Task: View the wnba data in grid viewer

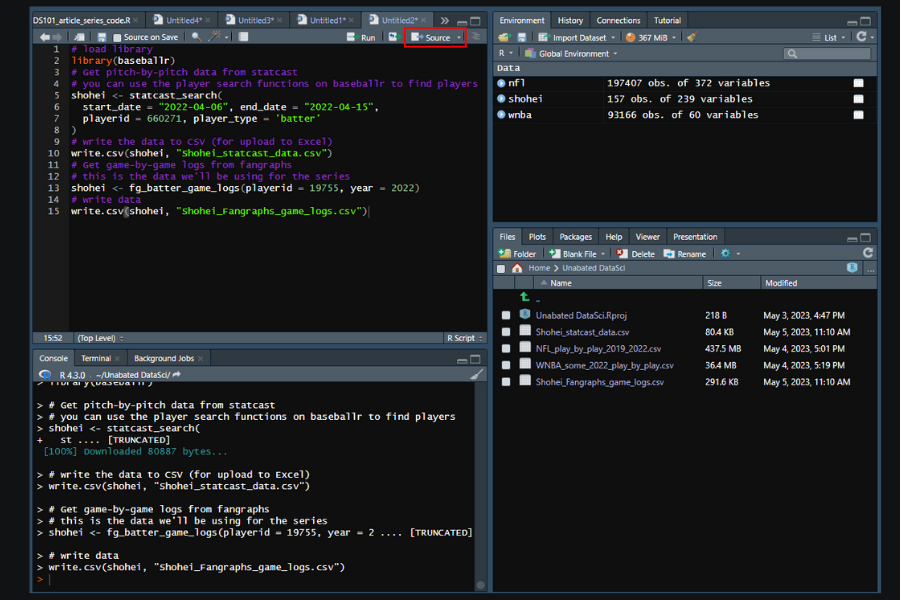Action: click(859, 115)
